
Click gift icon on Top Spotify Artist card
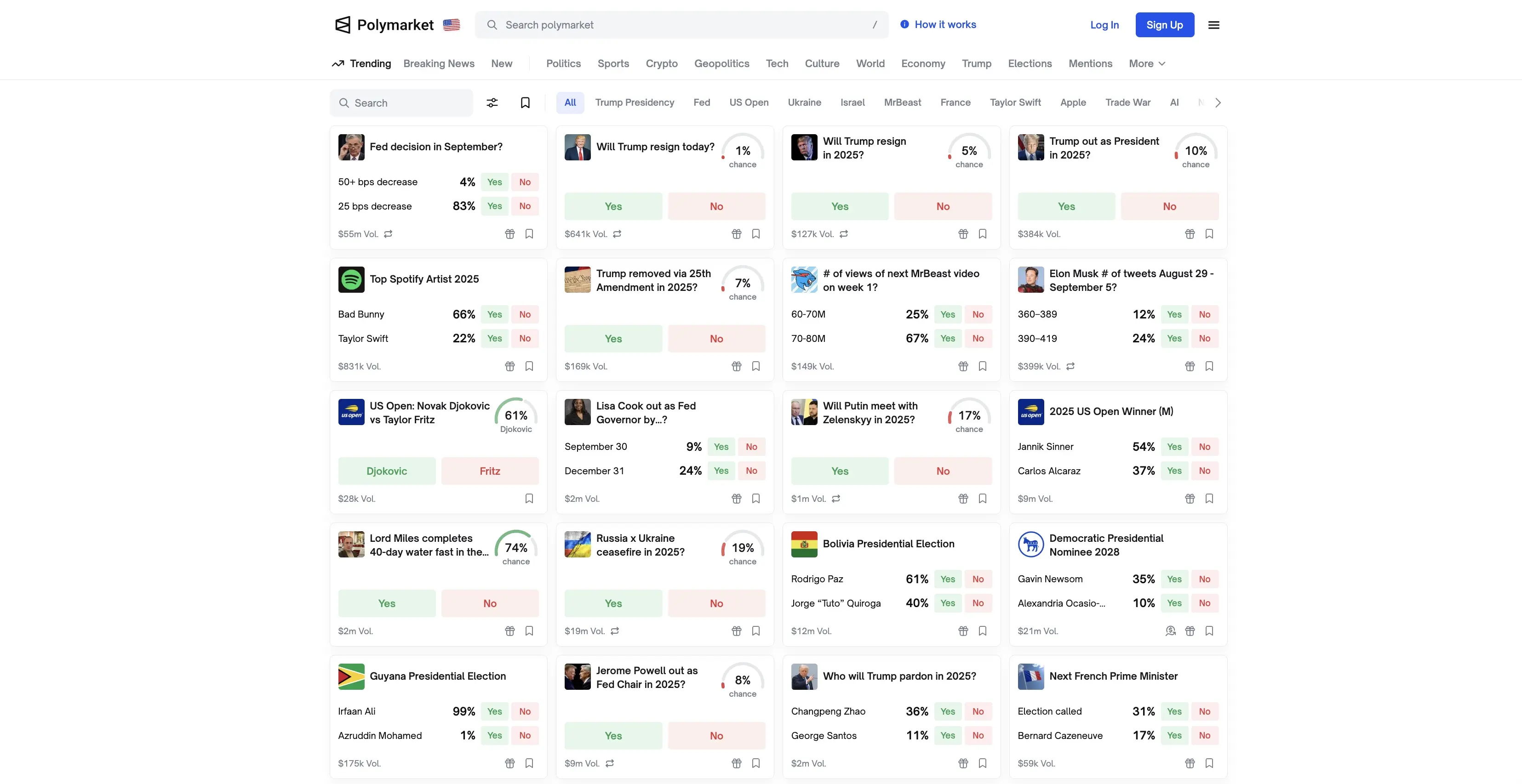click(510, 366)
